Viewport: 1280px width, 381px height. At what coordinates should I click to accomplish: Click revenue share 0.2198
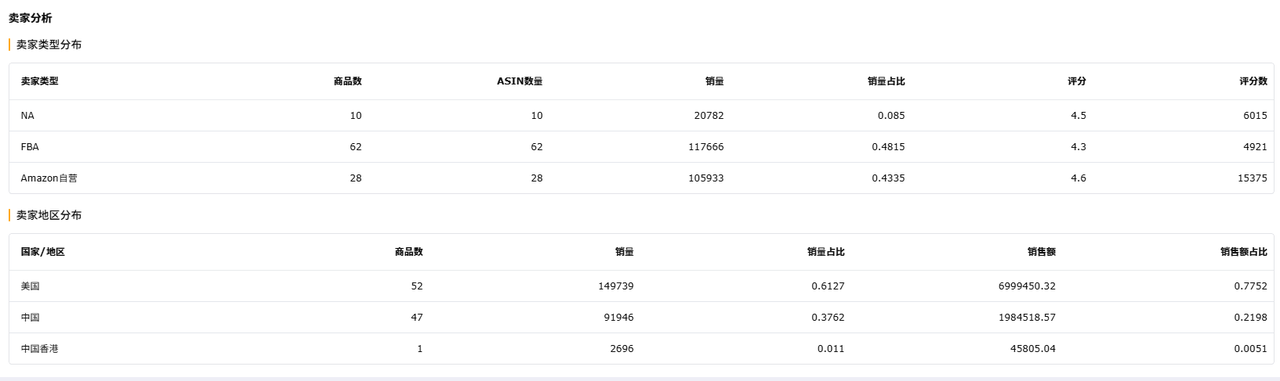tap(1251, 317)
